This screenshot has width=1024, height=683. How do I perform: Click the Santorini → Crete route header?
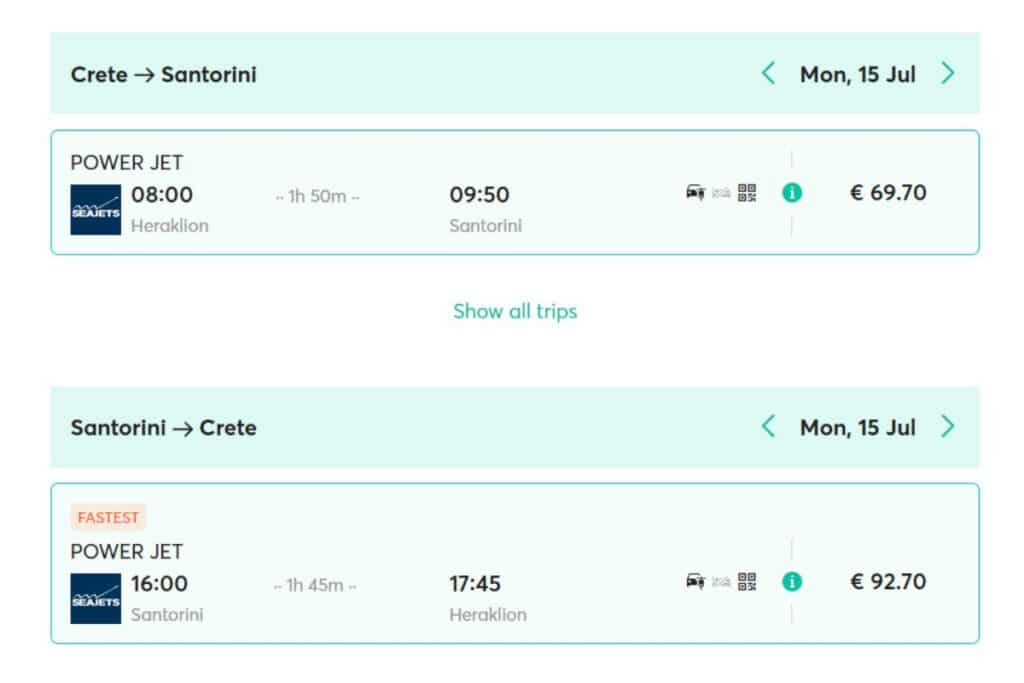click(x=164, y=428)
